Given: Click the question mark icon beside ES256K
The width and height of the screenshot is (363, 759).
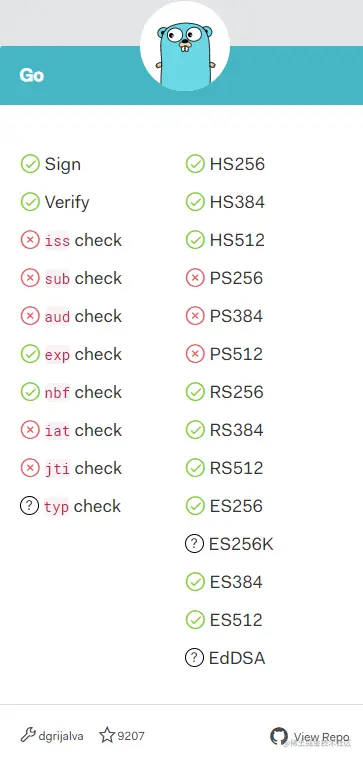Looking at the screenshot, I should pos(194,544).
